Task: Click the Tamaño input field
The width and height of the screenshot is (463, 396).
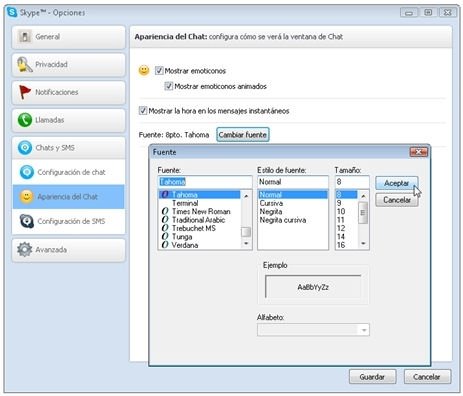Action: tap(352, 182)
